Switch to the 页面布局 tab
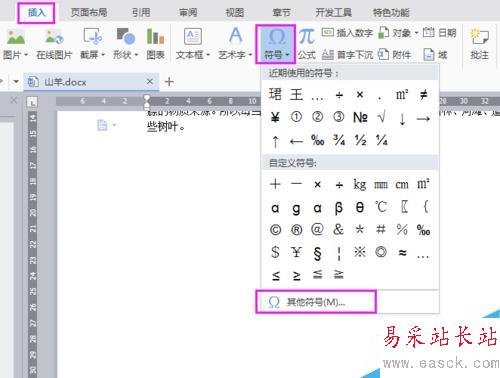The width and height of the screenshot is (500, 378). click(89, 13)
